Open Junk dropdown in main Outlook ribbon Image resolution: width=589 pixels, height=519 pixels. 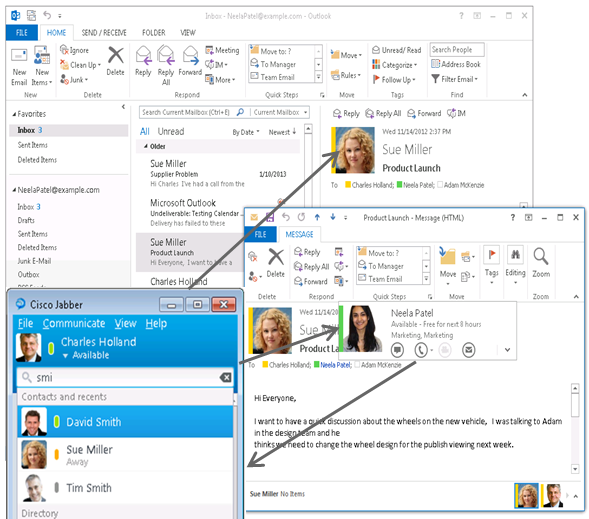[74, 80]
